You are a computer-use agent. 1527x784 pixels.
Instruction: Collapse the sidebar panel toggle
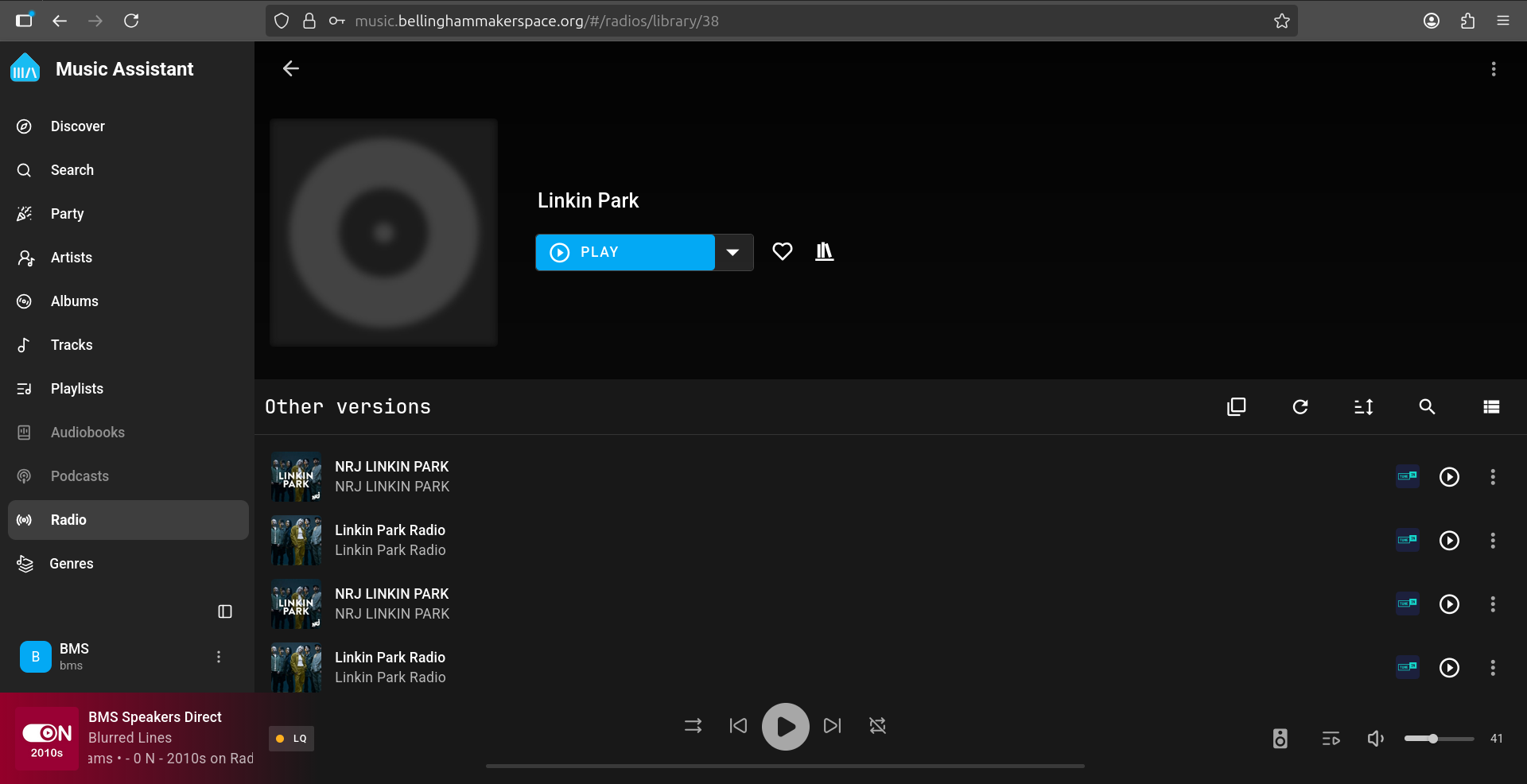coord(225,611)
